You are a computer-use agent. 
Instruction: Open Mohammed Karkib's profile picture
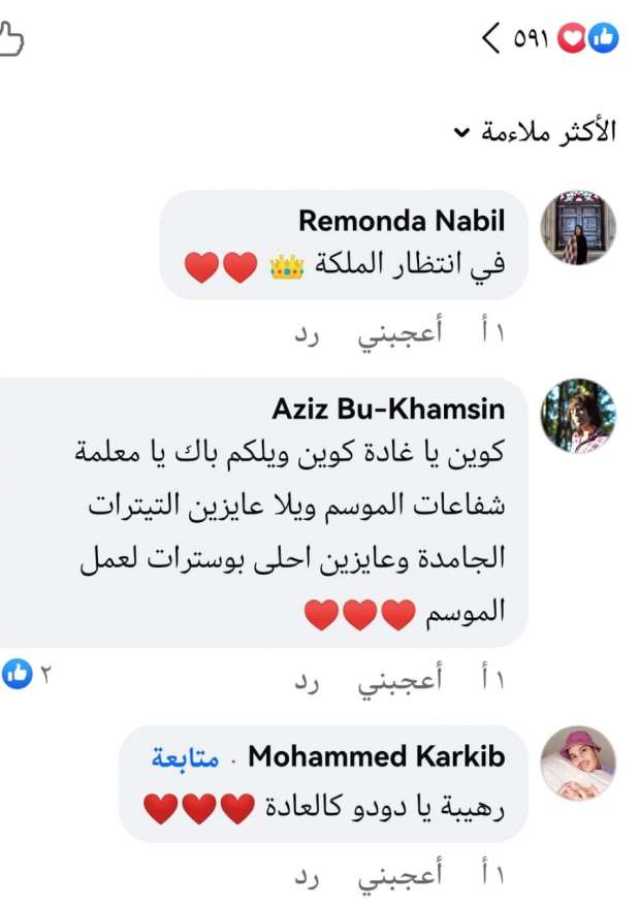point(578,763)
